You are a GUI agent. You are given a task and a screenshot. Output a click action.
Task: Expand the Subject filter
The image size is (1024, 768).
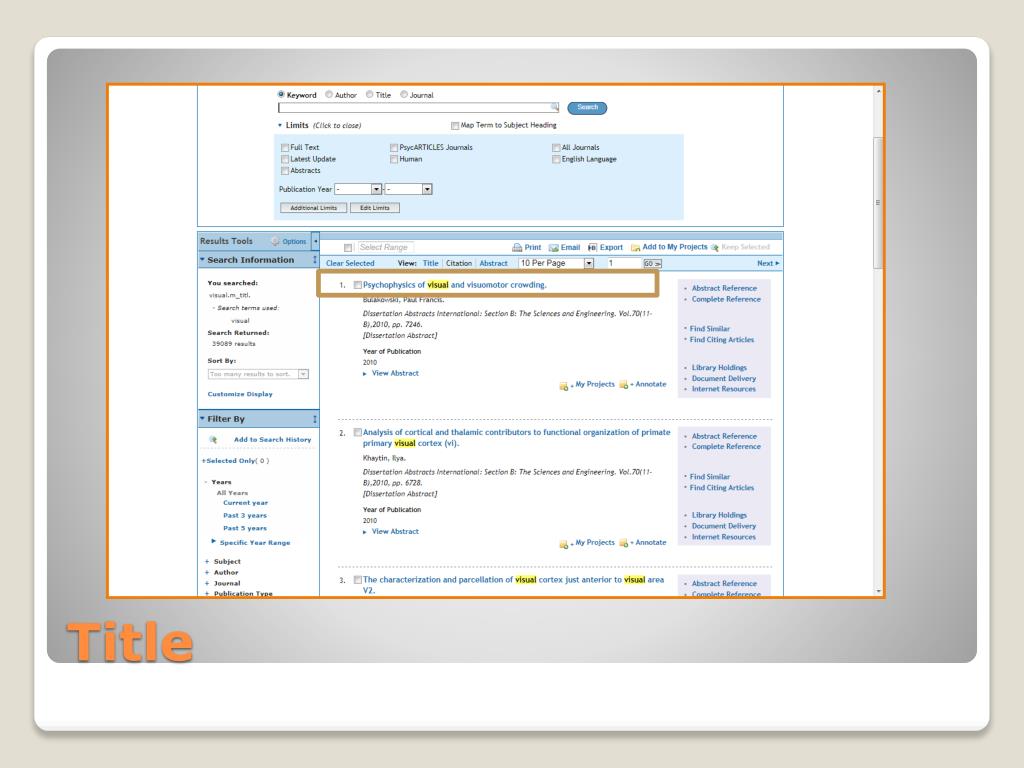[207, 562]
